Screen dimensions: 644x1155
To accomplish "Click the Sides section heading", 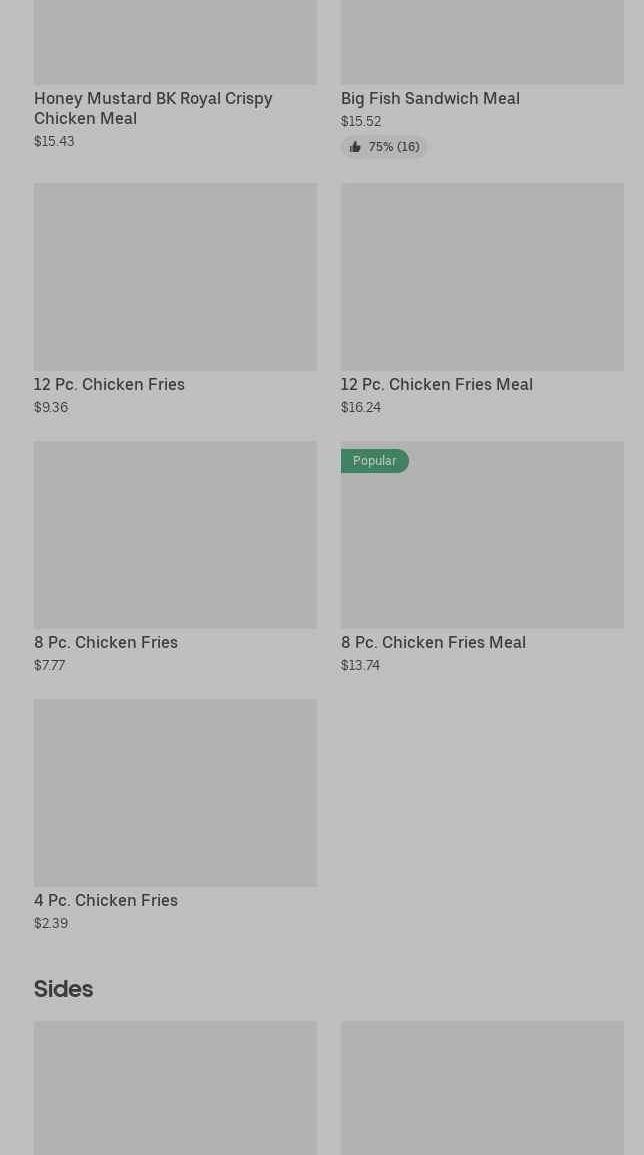I will tap(63, 989).
